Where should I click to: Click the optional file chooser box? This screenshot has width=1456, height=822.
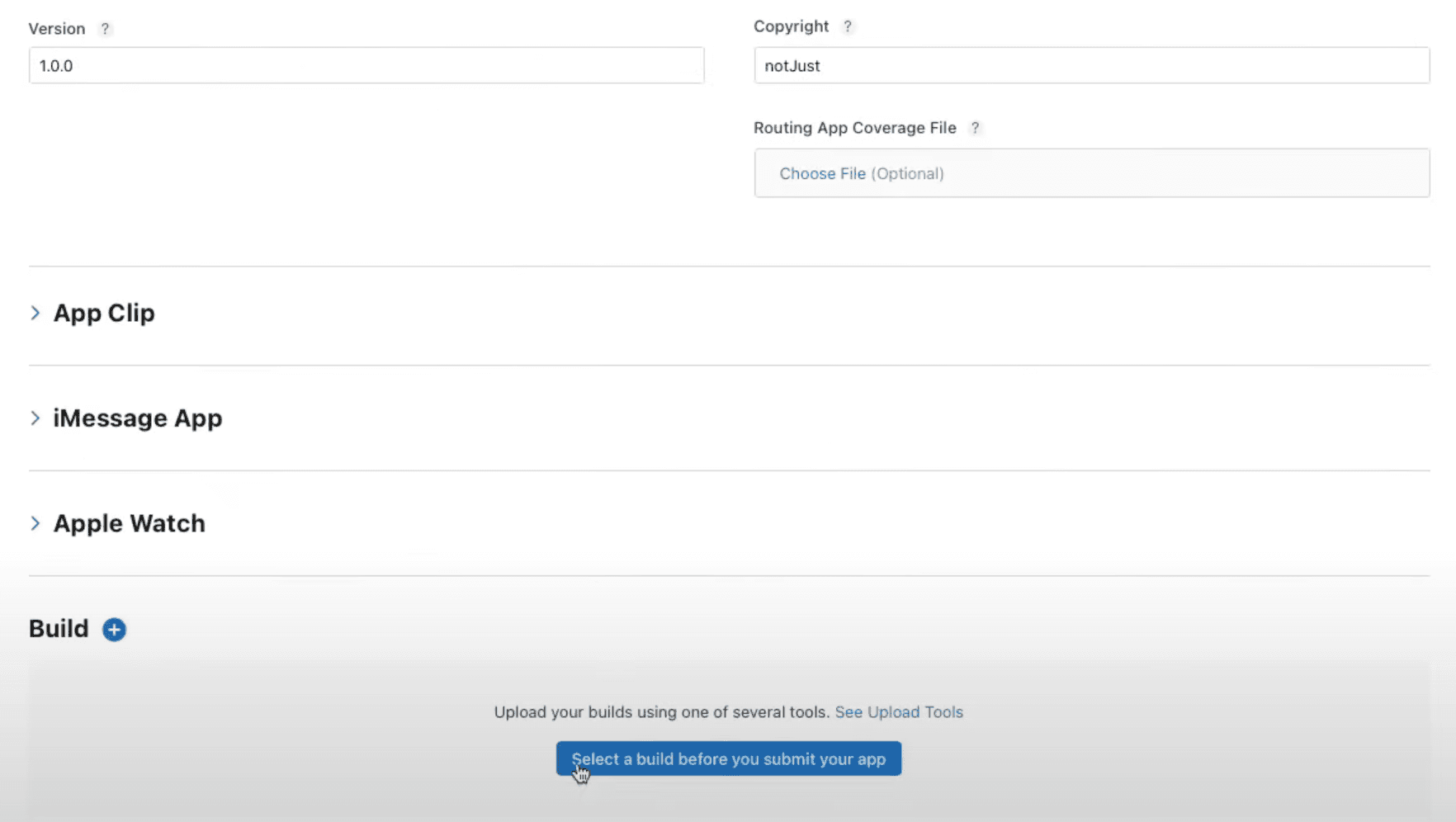pyautogui.click(x=1091, y=173)
